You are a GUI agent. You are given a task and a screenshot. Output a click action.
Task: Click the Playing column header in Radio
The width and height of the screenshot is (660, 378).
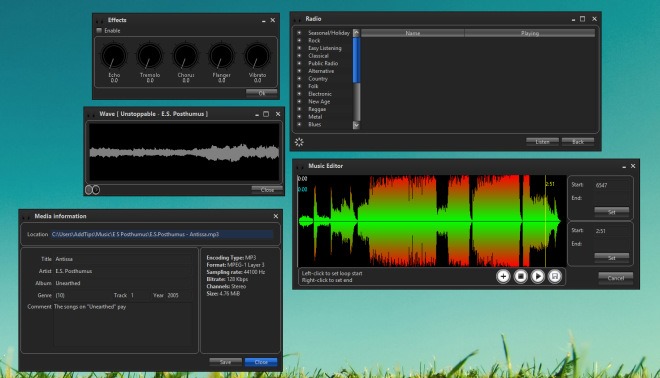click(530, 33)
